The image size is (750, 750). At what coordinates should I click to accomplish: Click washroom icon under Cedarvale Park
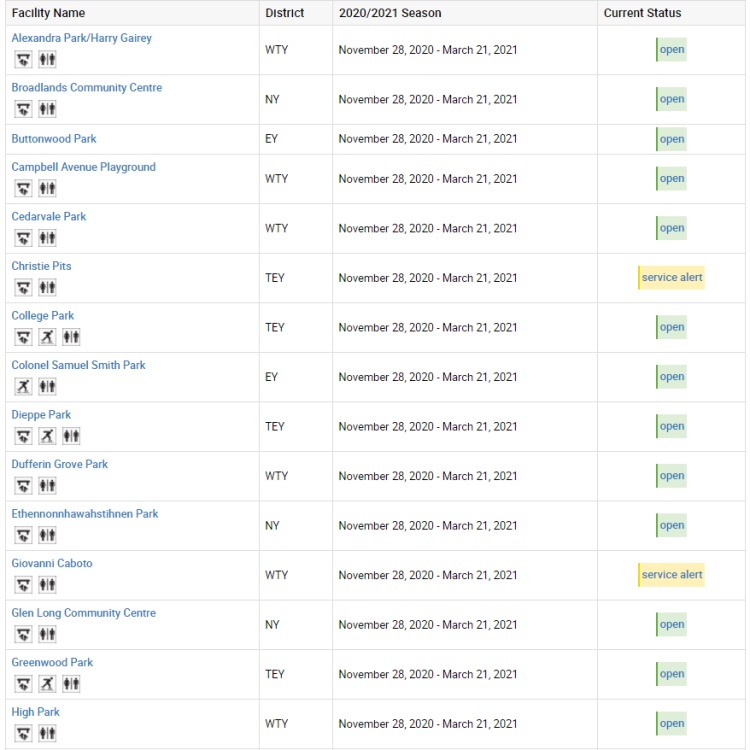[47, 238]
